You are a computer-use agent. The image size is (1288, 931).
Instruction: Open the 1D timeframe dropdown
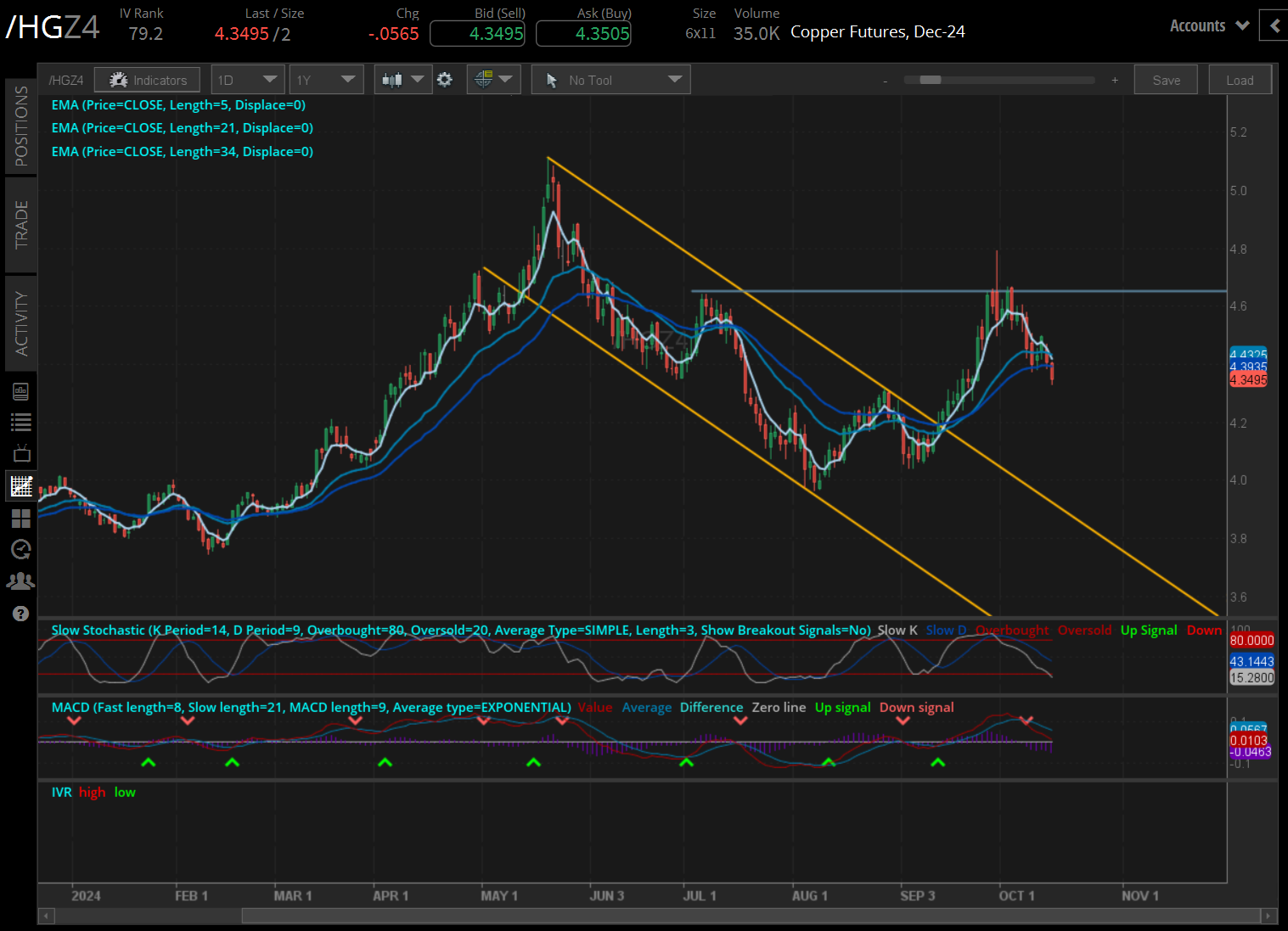pyautogui.click(x=247, y=79)
